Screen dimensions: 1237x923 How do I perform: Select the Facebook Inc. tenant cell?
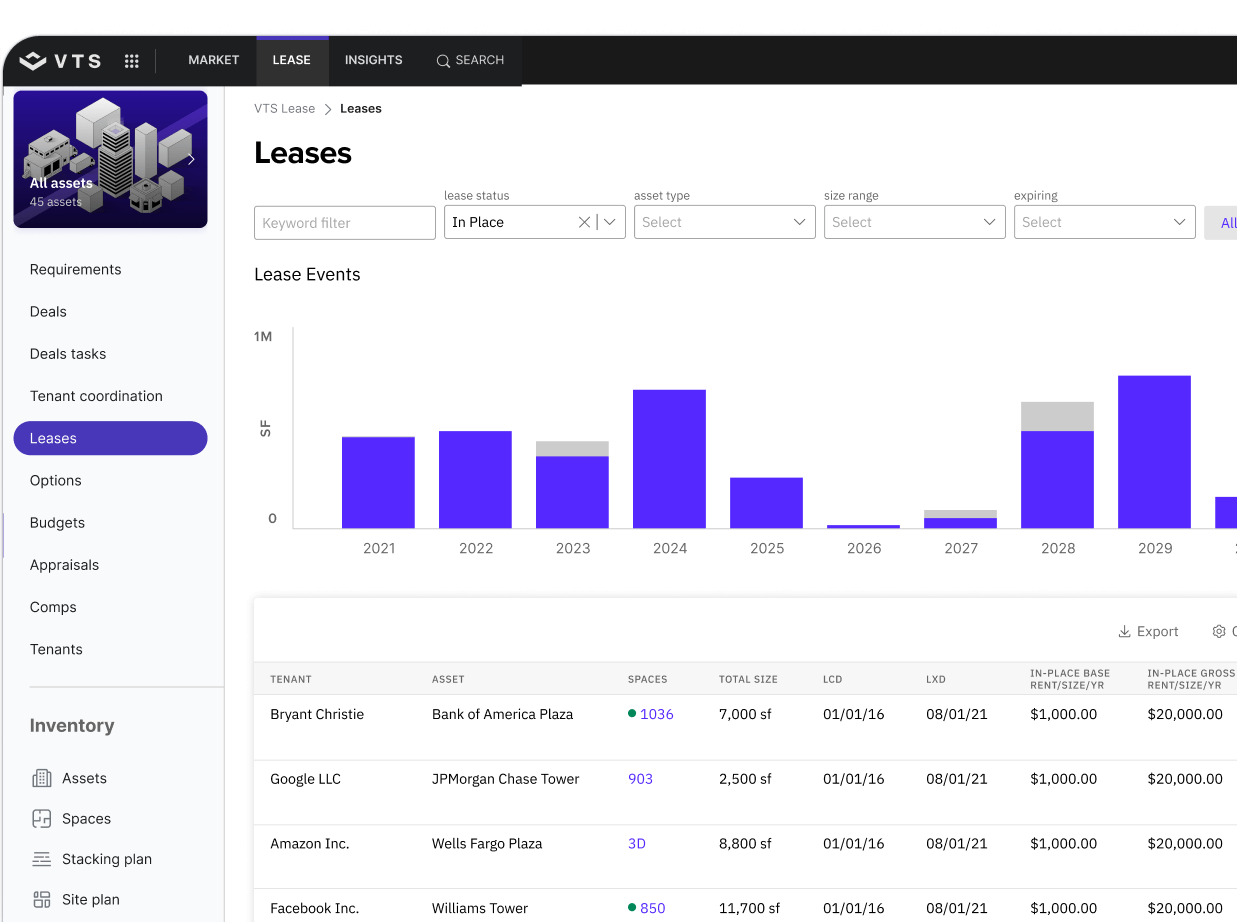(x=314, y=908)
